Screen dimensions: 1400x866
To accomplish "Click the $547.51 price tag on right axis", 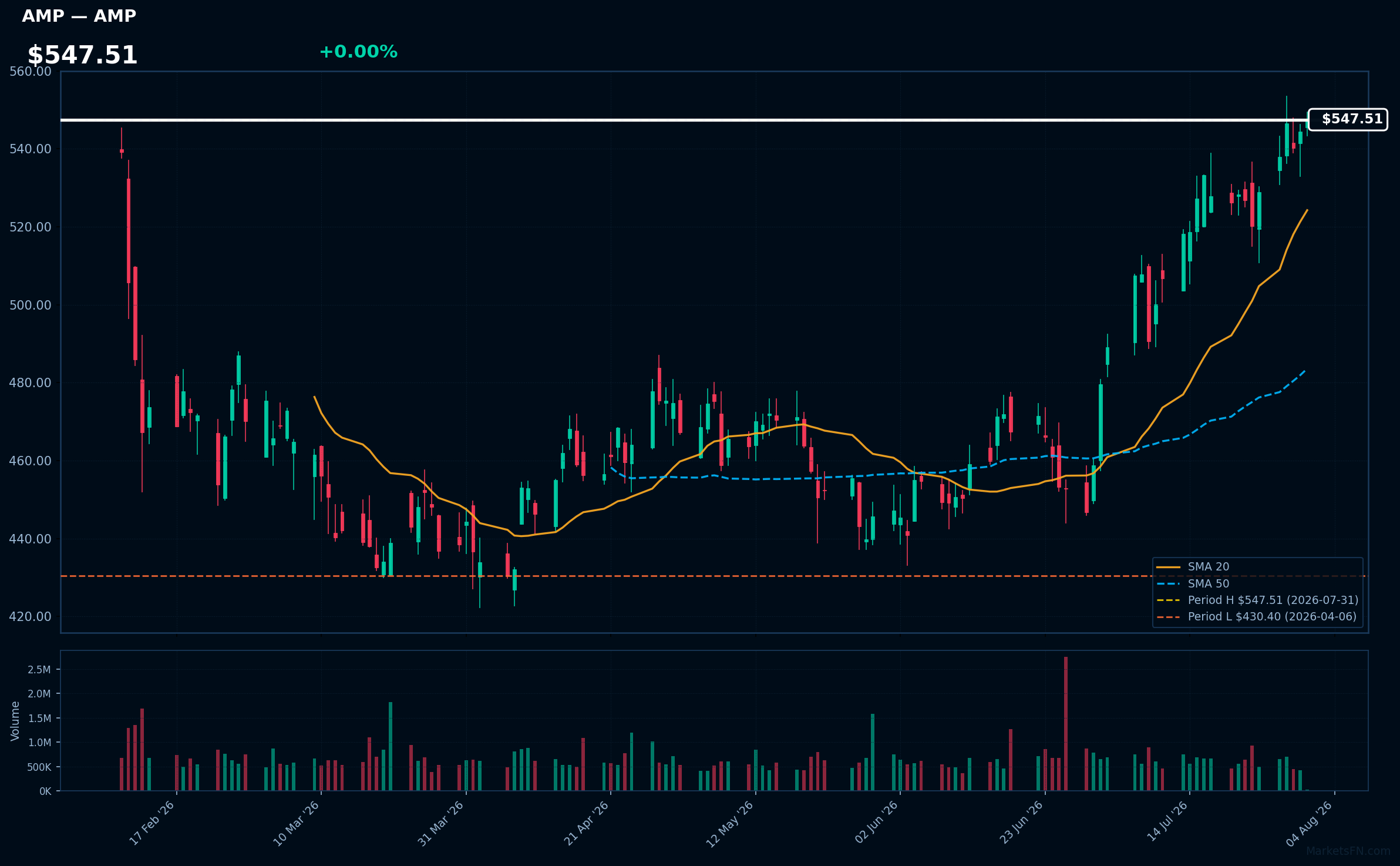I will coord(1348,119).
